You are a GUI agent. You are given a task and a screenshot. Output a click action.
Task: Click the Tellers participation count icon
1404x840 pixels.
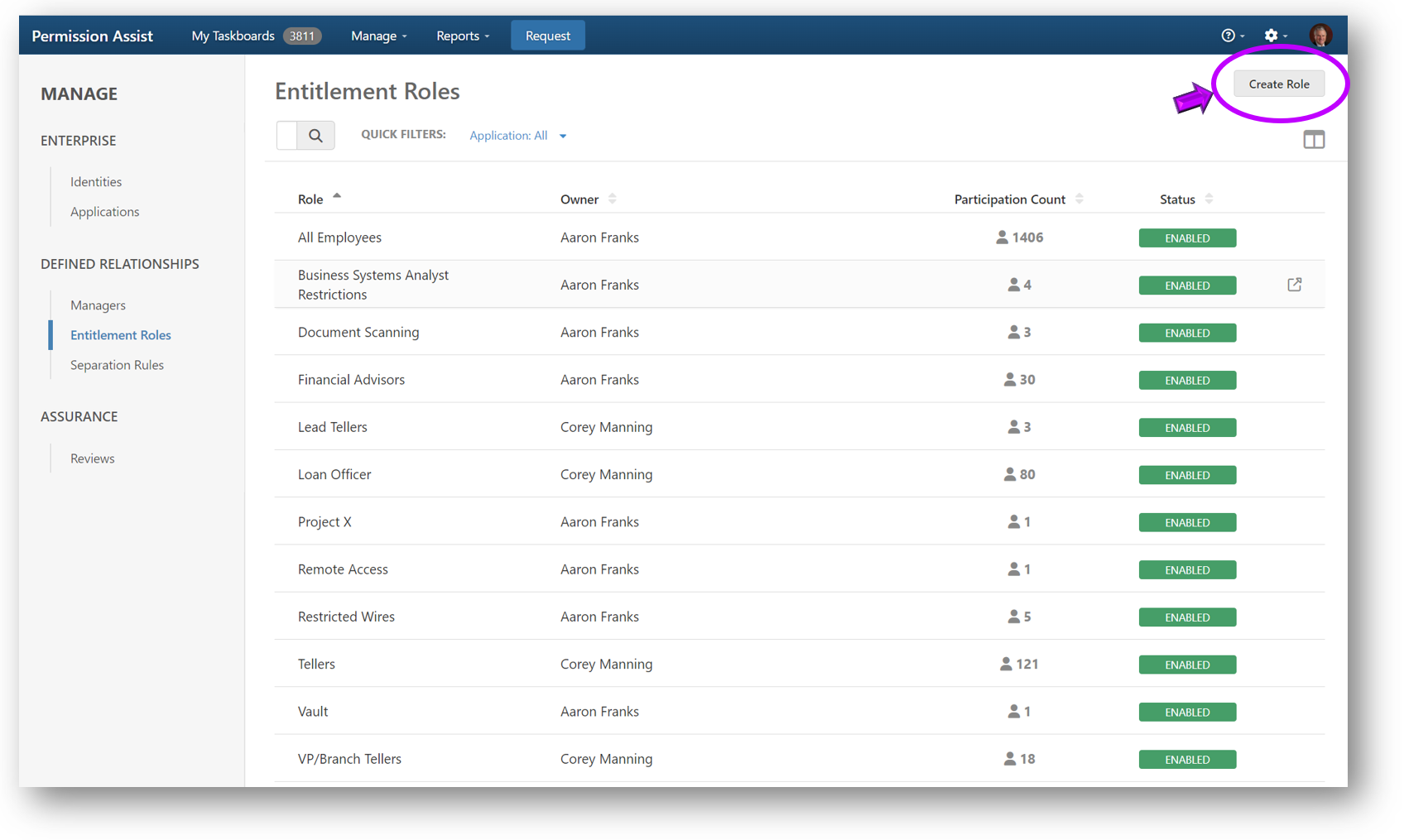point(1006,664)
